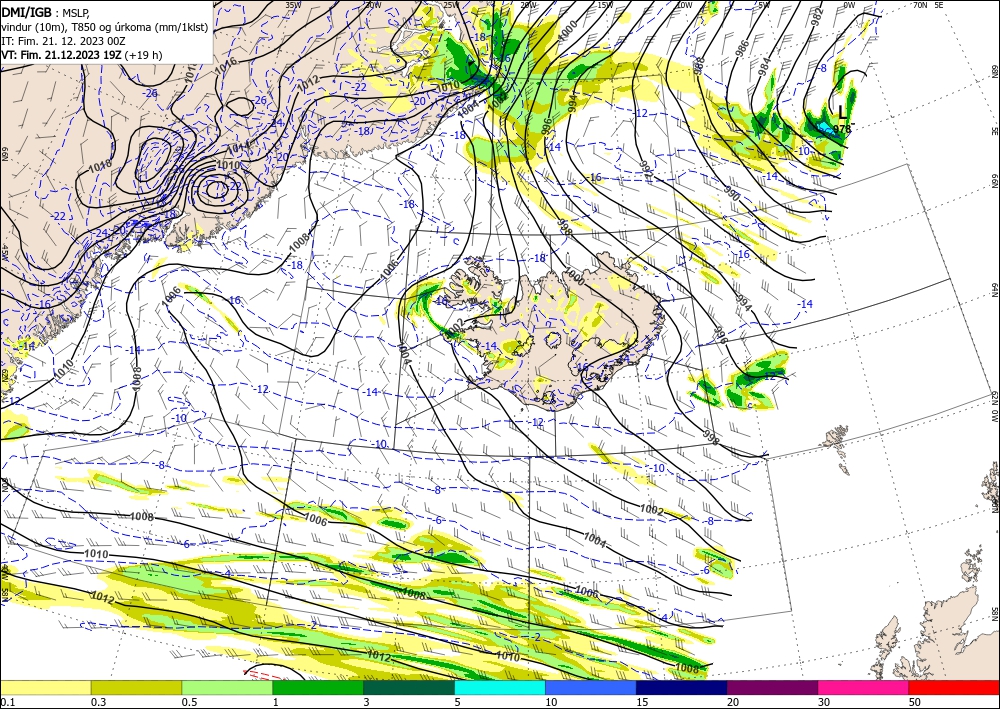Click the '978' pressure value beside the low
Image resolution: width=1000 pixels, height=709 pixels.
pyautogui.click(x=842, y=129)
